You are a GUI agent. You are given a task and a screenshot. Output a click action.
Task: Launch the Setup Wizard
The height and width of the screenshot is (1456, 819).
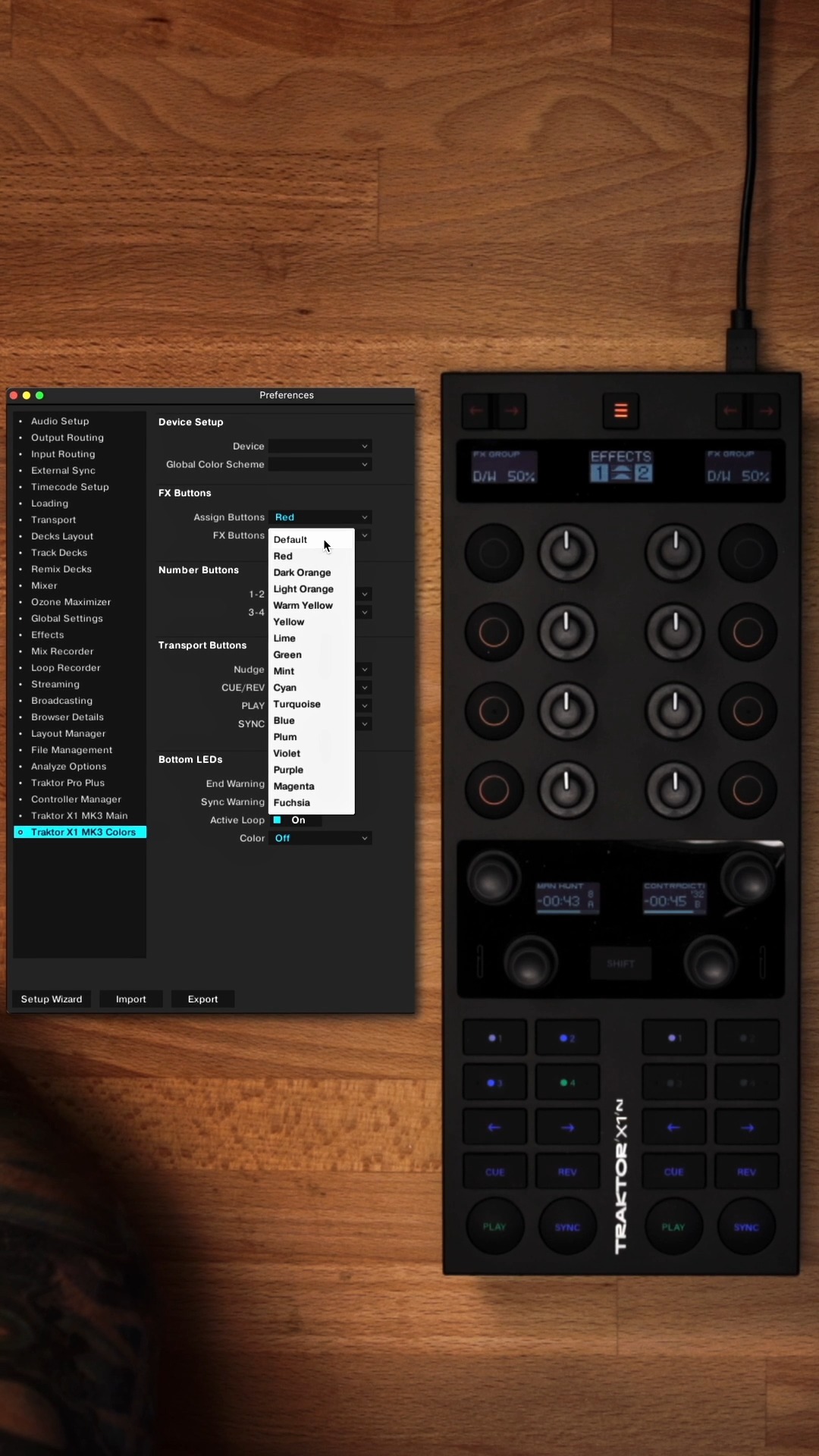52,999
